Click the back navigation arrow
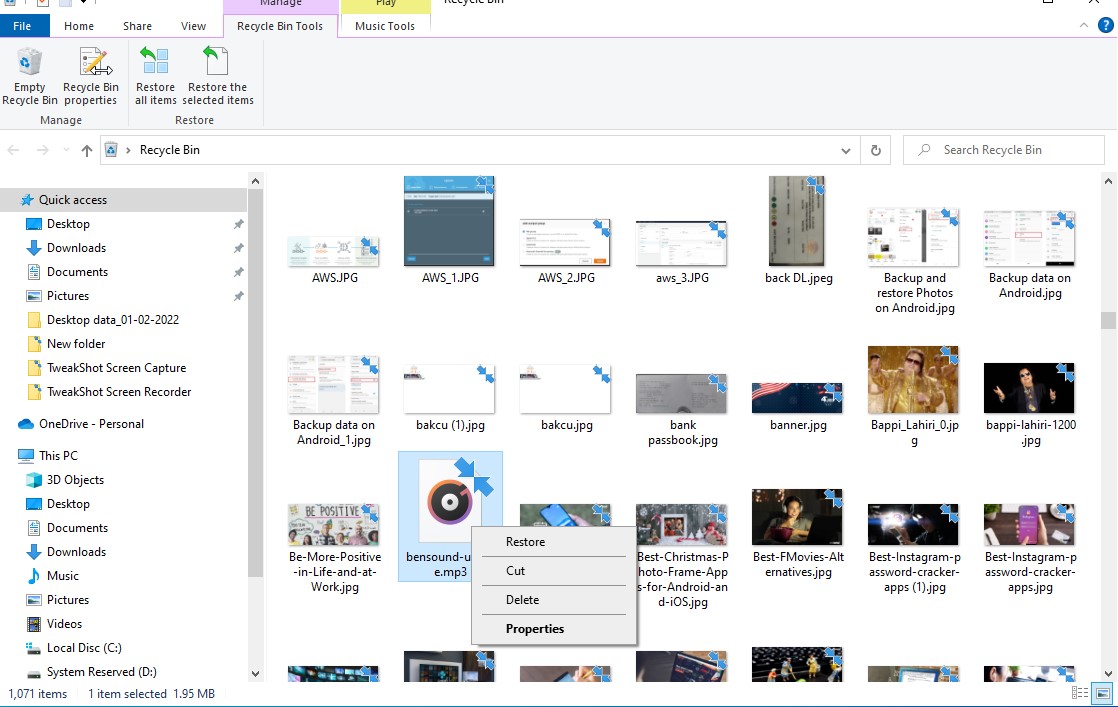1118x707 pixels. [x=14, y=149]
